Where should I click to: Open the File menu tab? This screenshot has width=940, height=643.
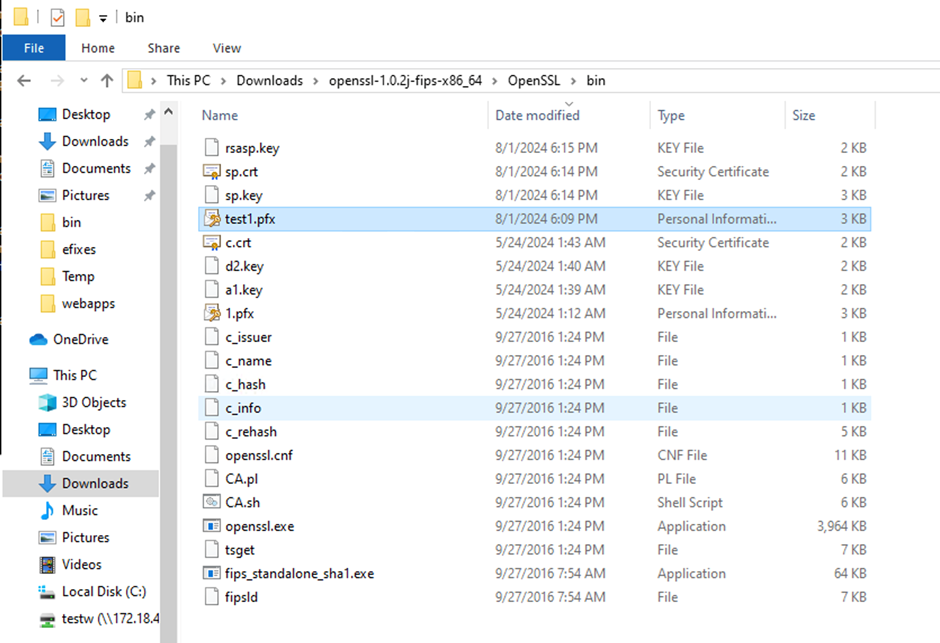(34, 48)
